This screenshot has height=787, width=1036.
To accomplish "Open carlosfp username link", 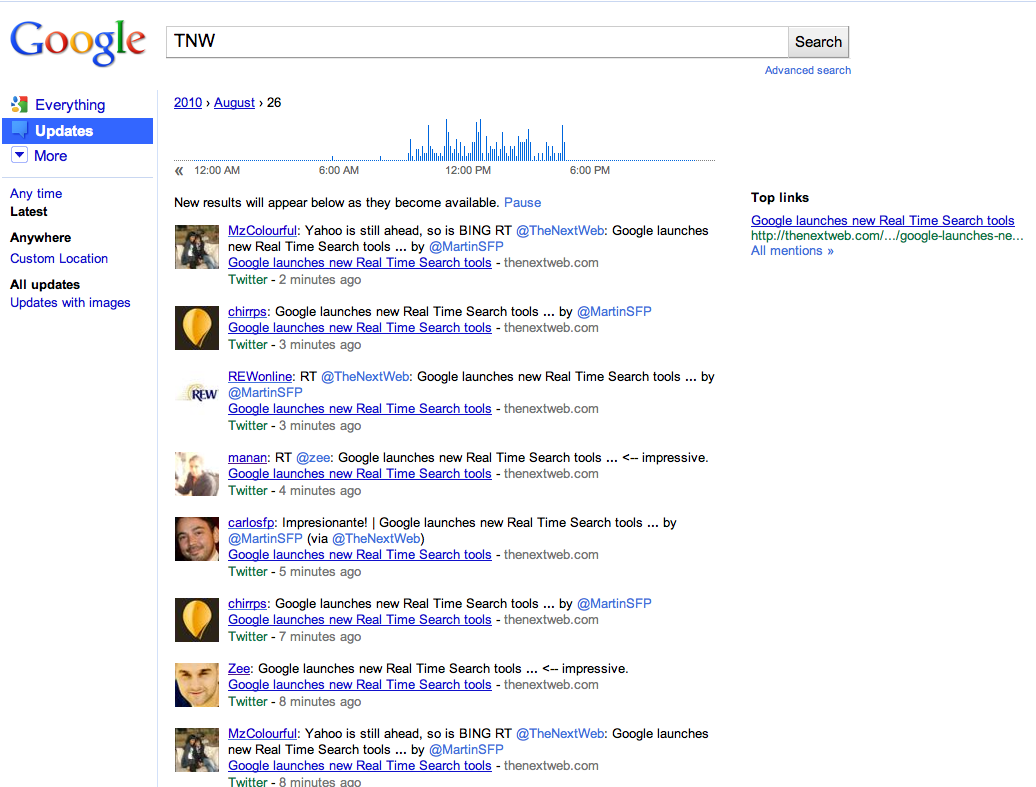I will click(x=250, y=523).
